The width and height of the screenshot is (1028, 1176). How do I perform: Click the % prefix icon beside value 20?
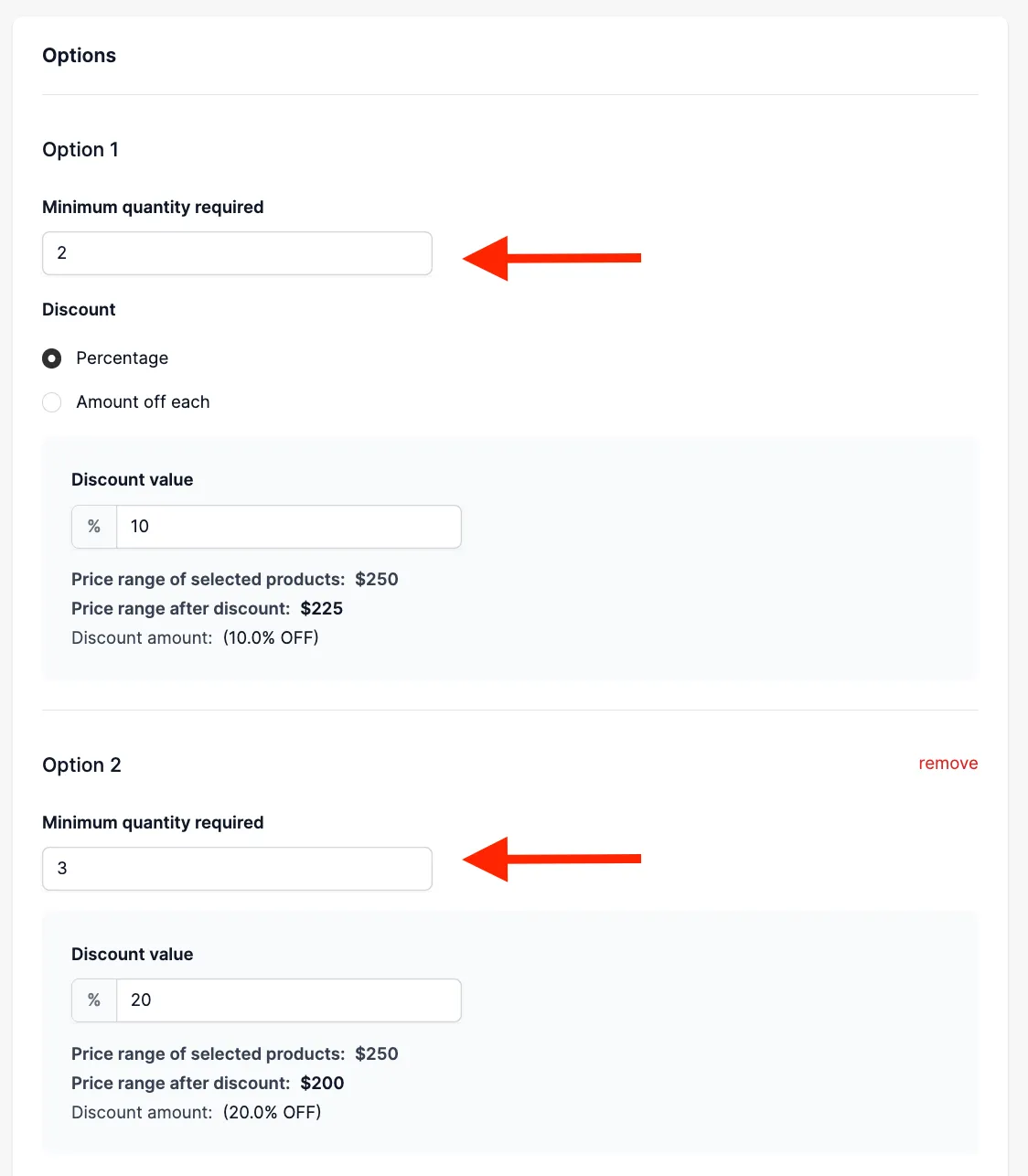pos(94,1000)
